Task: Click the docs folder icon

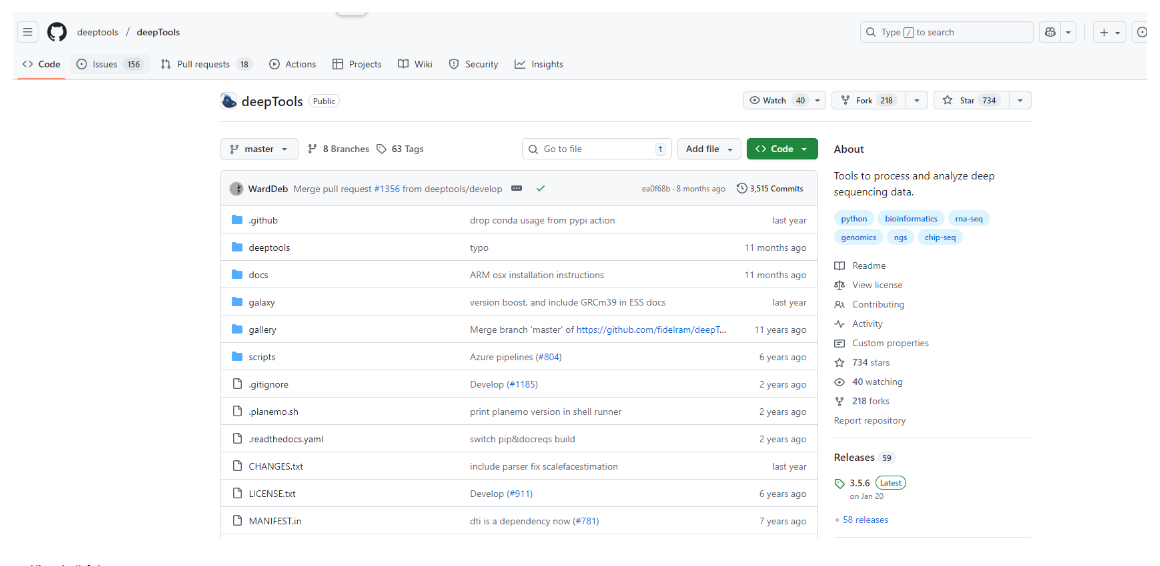Action: [237, 274]
